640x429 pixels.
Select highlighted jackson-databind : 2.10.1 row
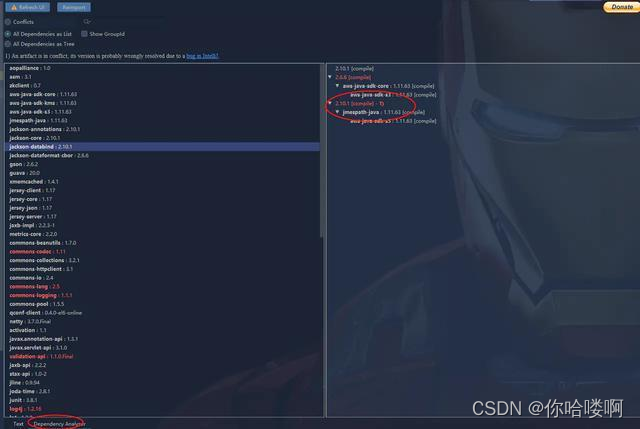tap(162, 147)
